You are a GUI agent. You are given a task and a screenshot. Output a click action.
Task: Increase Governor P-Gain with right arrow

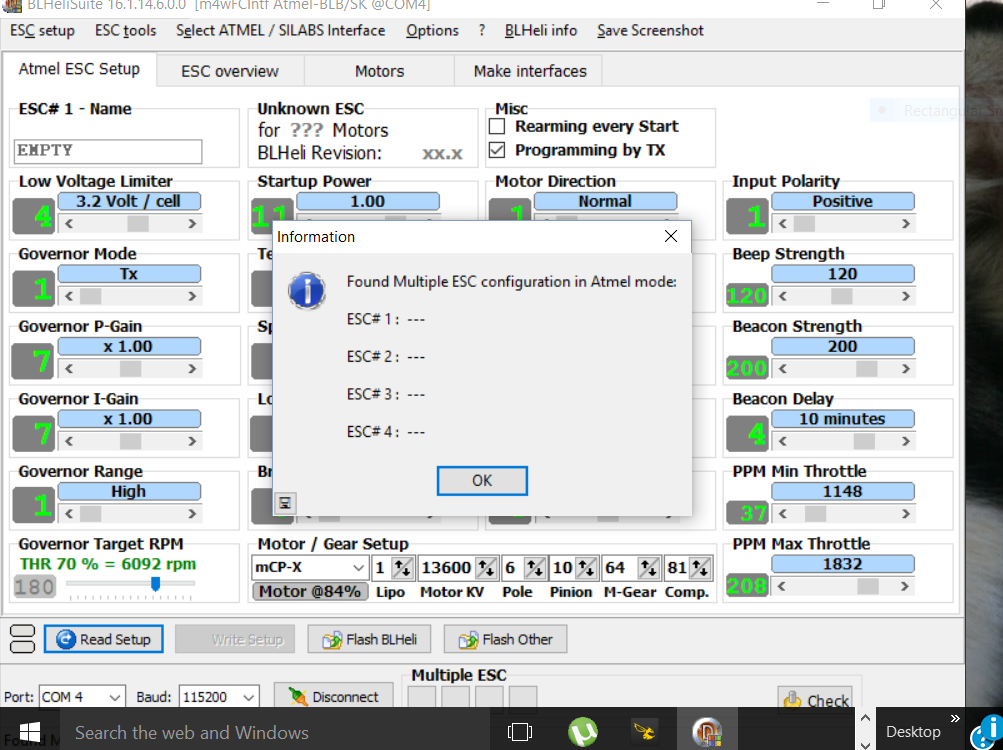coord(192,369)
